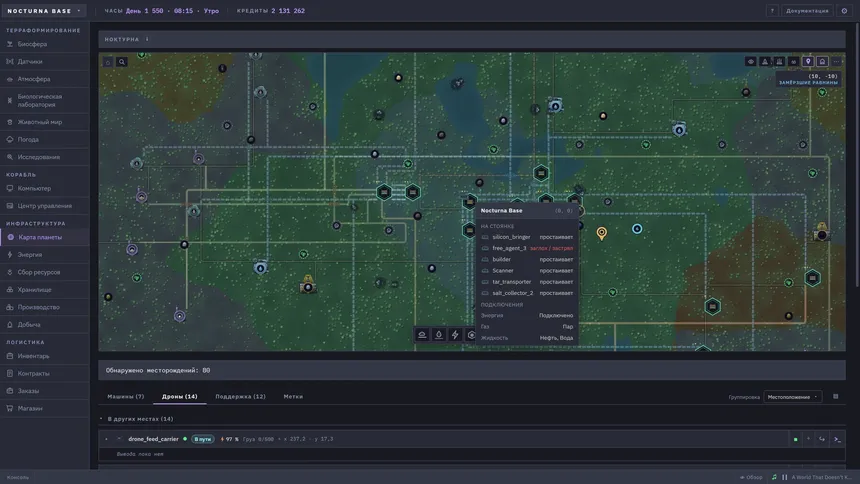Screen dimensions: 860x484
Task: Click green stop square for drone_feed_carrier
Action: pos(795,439)
